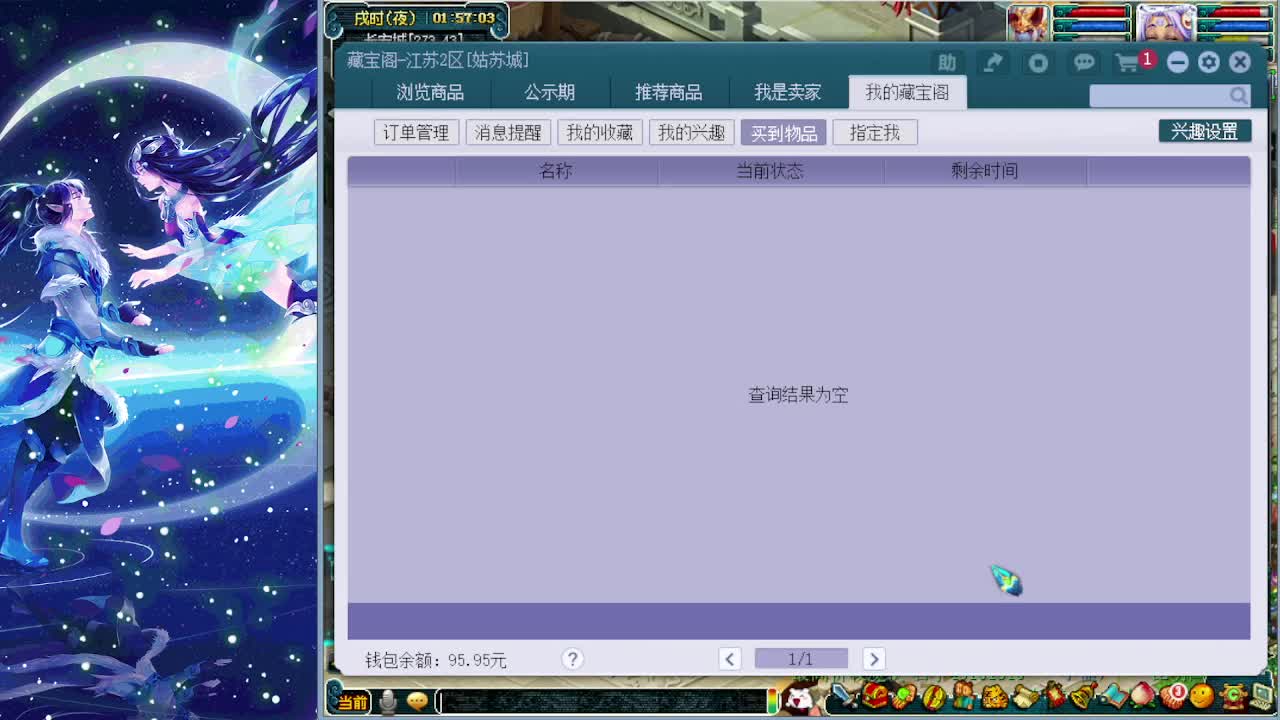Open the blue book icon
This screenshot has width=1280, height=720.
click(1114, 696)
